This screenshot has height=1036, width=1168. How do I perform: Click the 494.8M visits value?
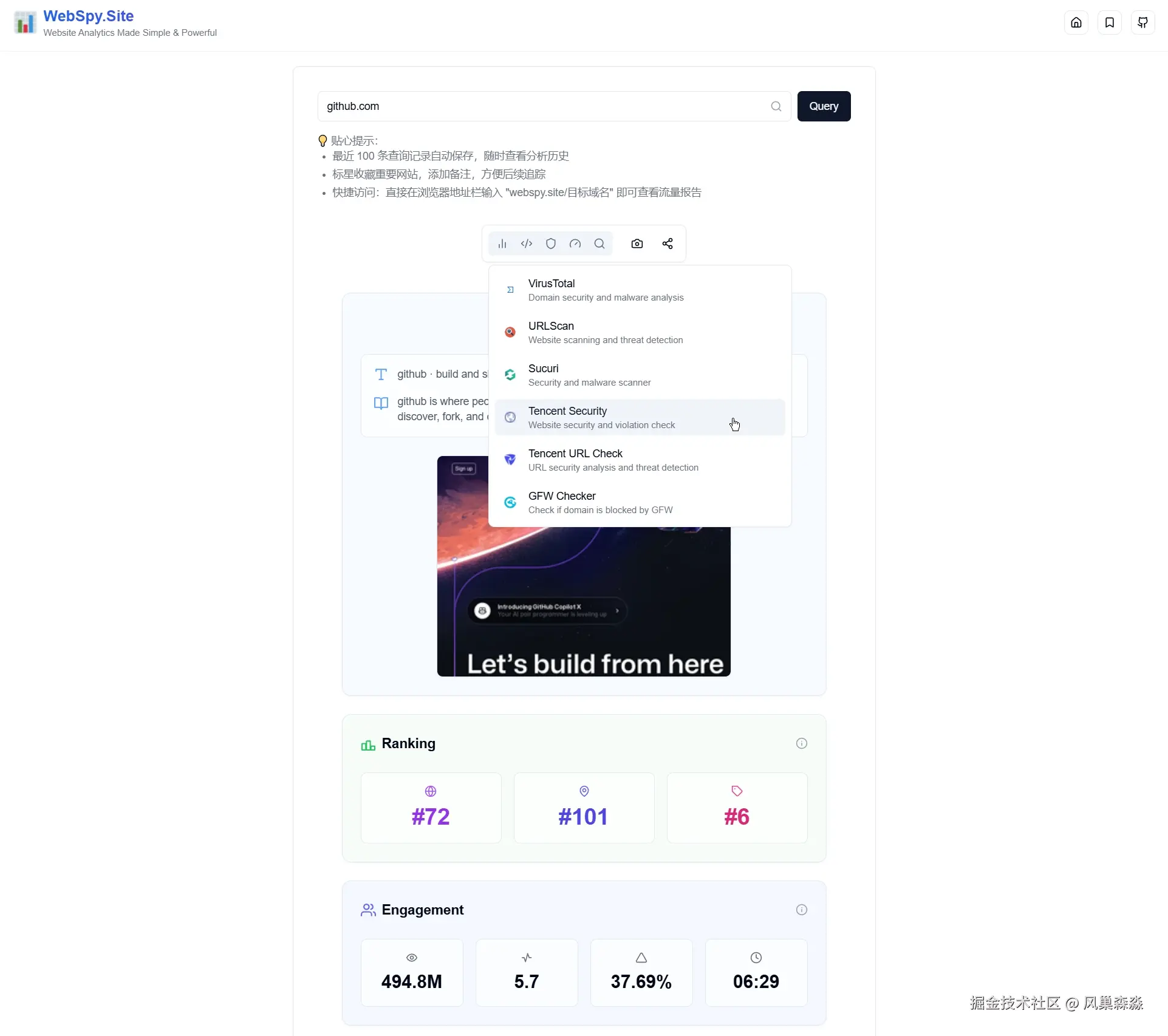pyautogui.click(x=412, y=982)
